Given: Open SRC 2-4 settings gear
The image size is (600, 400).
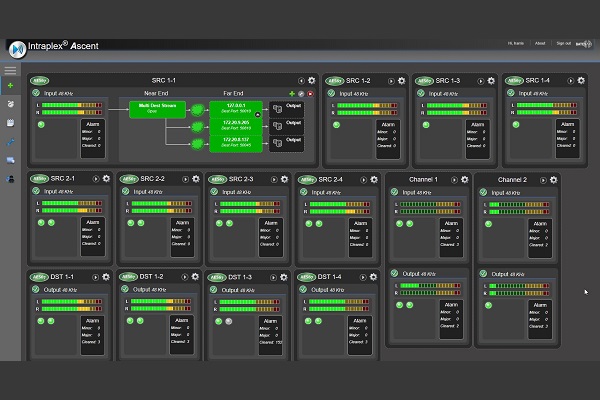Looking at the screenshot, I should click(x=374, y=179).
